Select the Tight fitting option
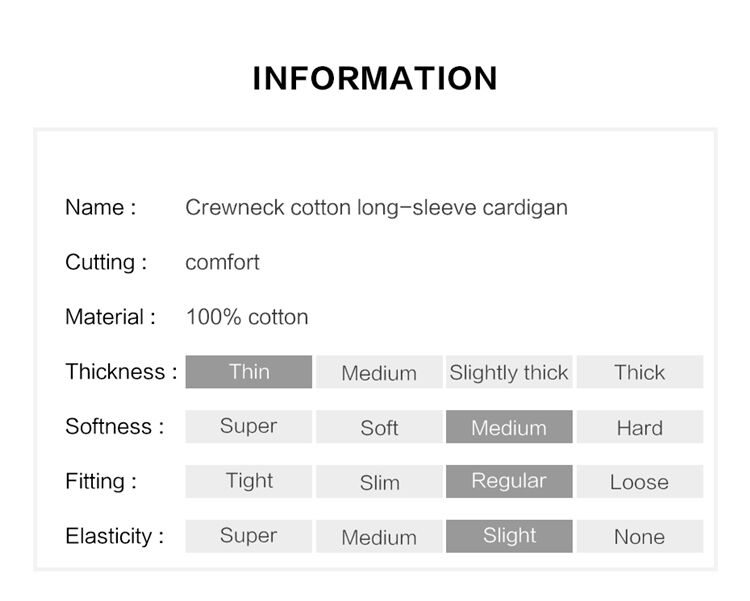750x601 pixels. point(249,481)
